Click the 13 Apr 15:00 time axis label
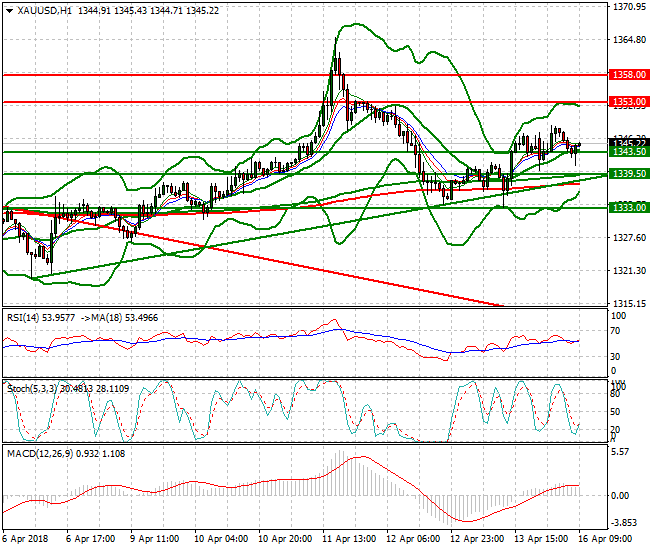Screen dimensions: 650x550 [541, 539]
